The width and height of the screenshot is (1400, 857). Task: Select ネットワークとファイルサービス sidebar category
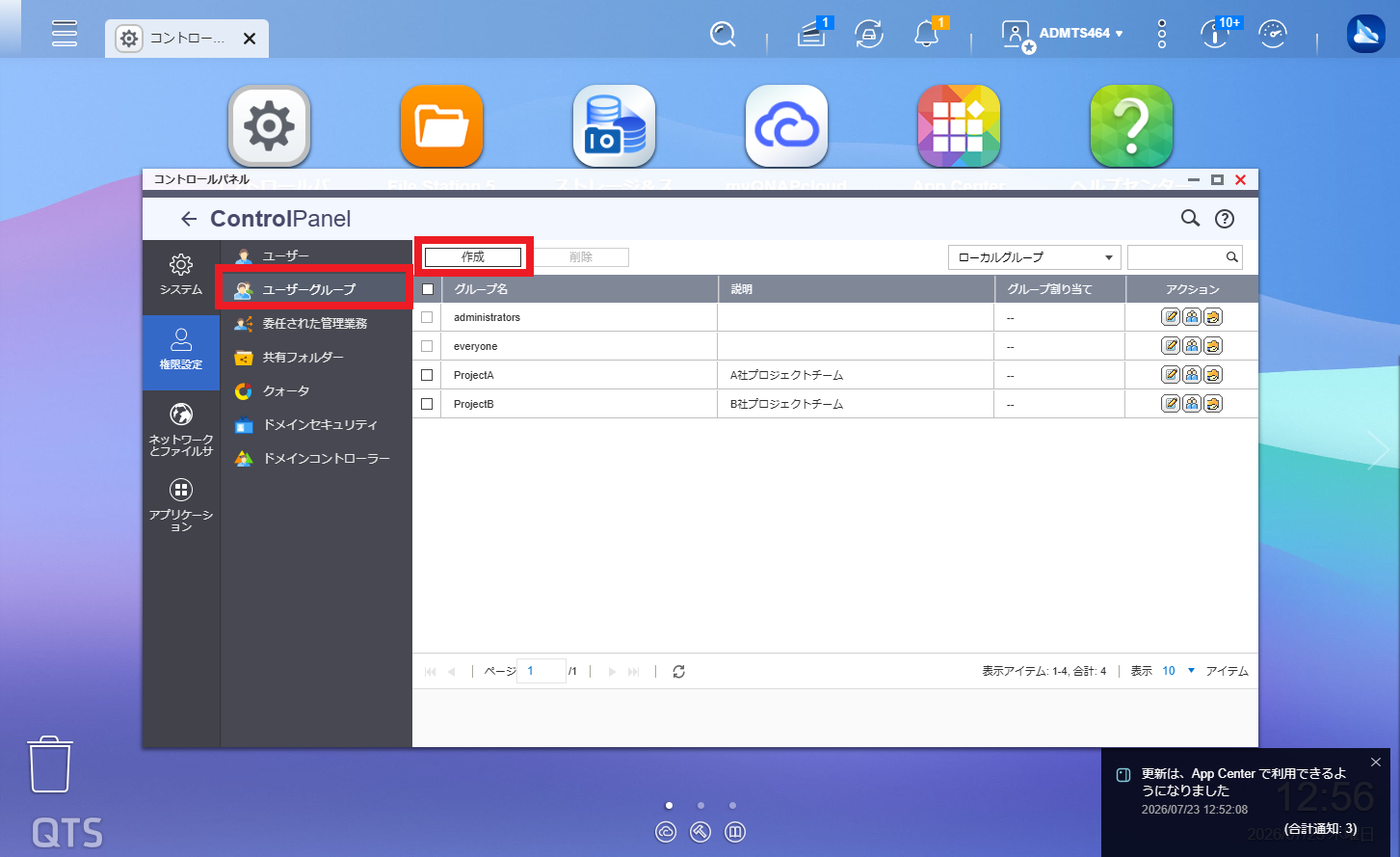click(x=181, y=430)
